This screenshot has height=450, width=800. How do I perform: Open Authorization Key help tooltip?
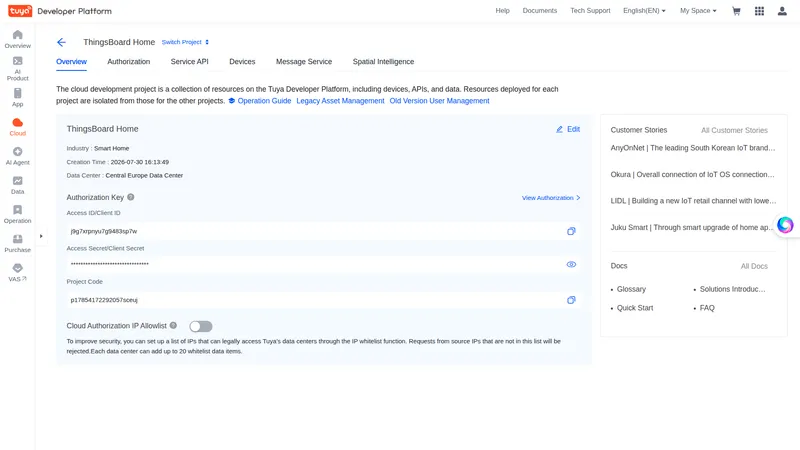pyautogui.click(x=131, y=197)
